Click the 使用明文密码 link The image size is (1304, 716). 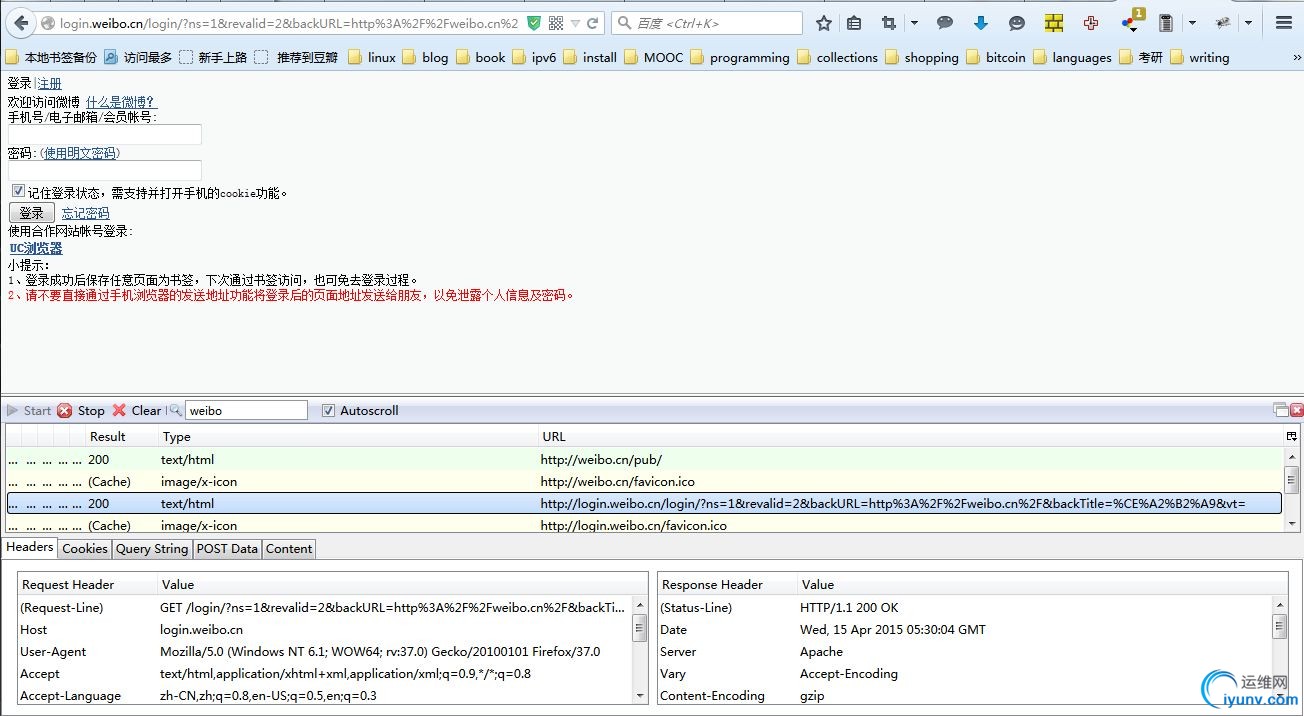(x=80, y=153)
